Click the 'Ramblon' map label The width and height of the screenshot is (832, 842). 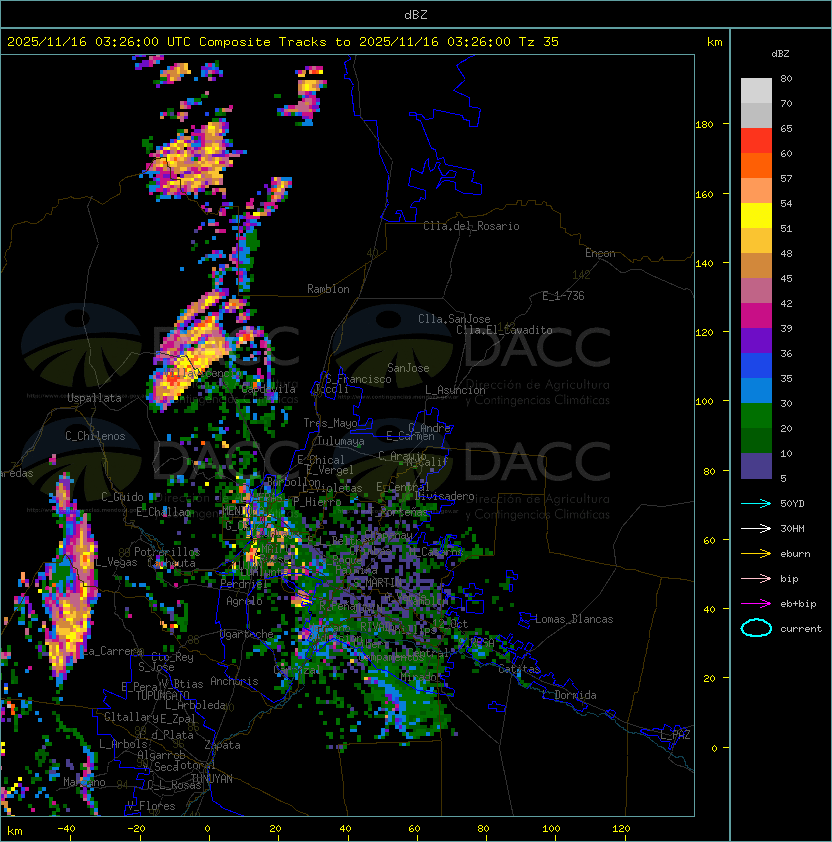click(x=328, y=289)
